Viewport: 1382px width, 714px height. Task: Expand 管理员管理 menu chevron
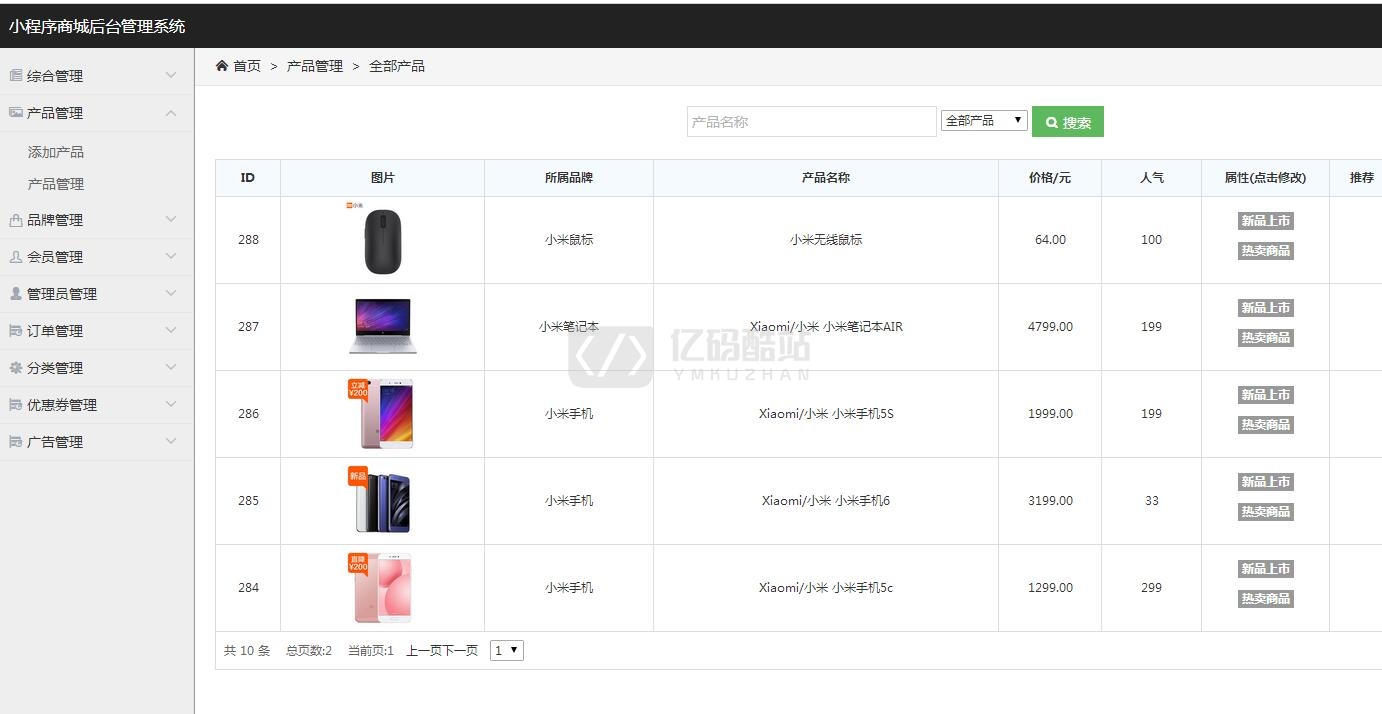pos(171,293)
